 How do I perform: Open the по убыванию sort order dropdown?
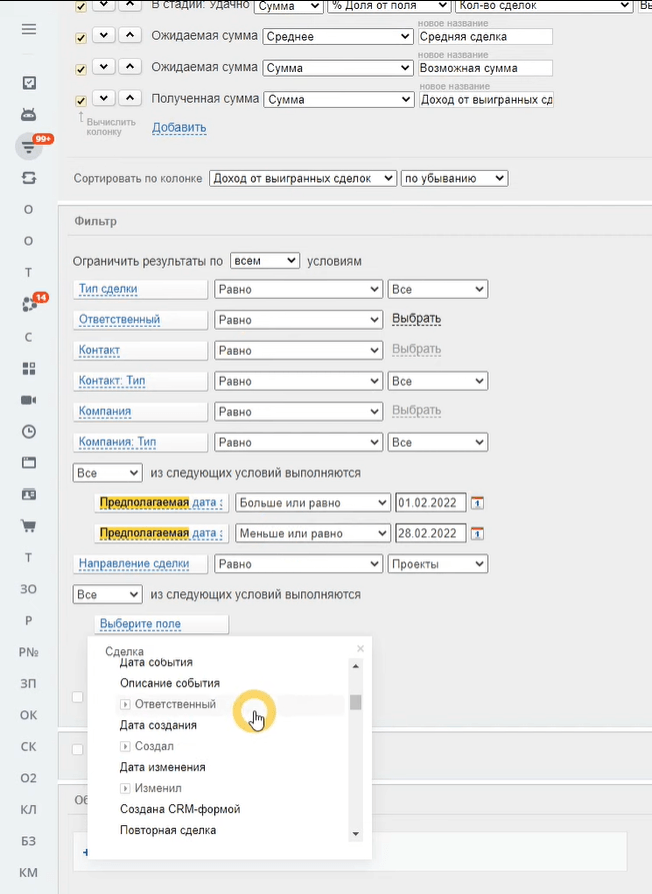pos(454,178)
